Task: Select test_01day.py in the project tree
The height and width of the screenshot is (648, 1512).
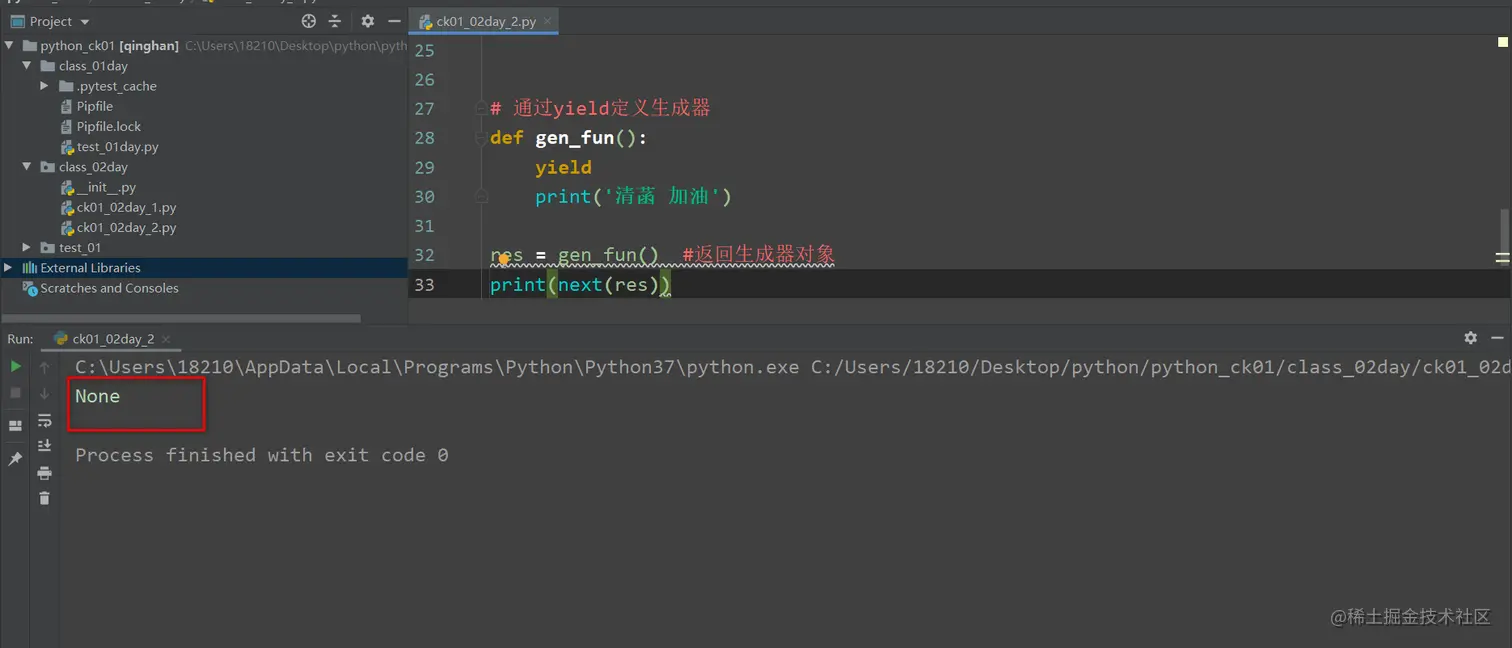Action: tap(117, 147)
